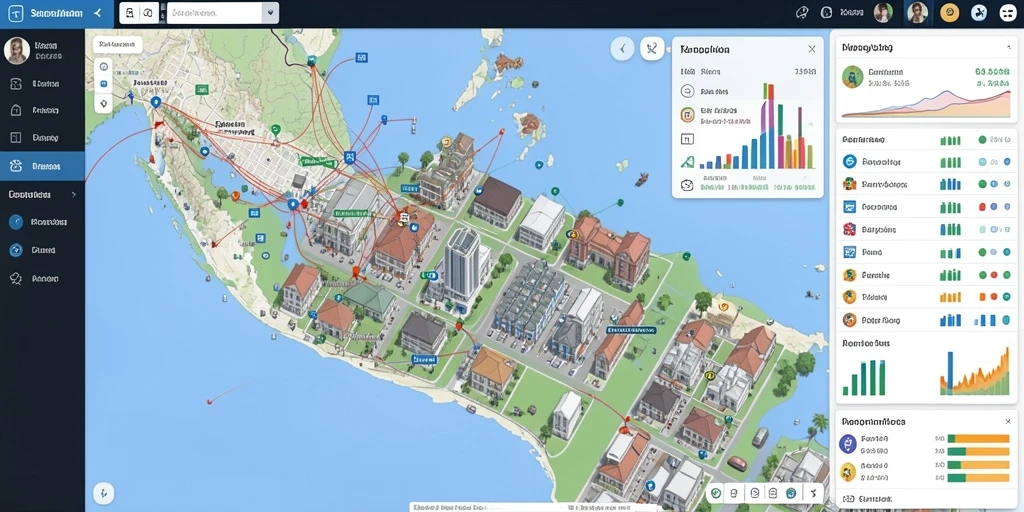This screenshot has width=1024, height=512.
Task: Click the first orange-green progress bar in bottom panel
Action: click(978, 439)
